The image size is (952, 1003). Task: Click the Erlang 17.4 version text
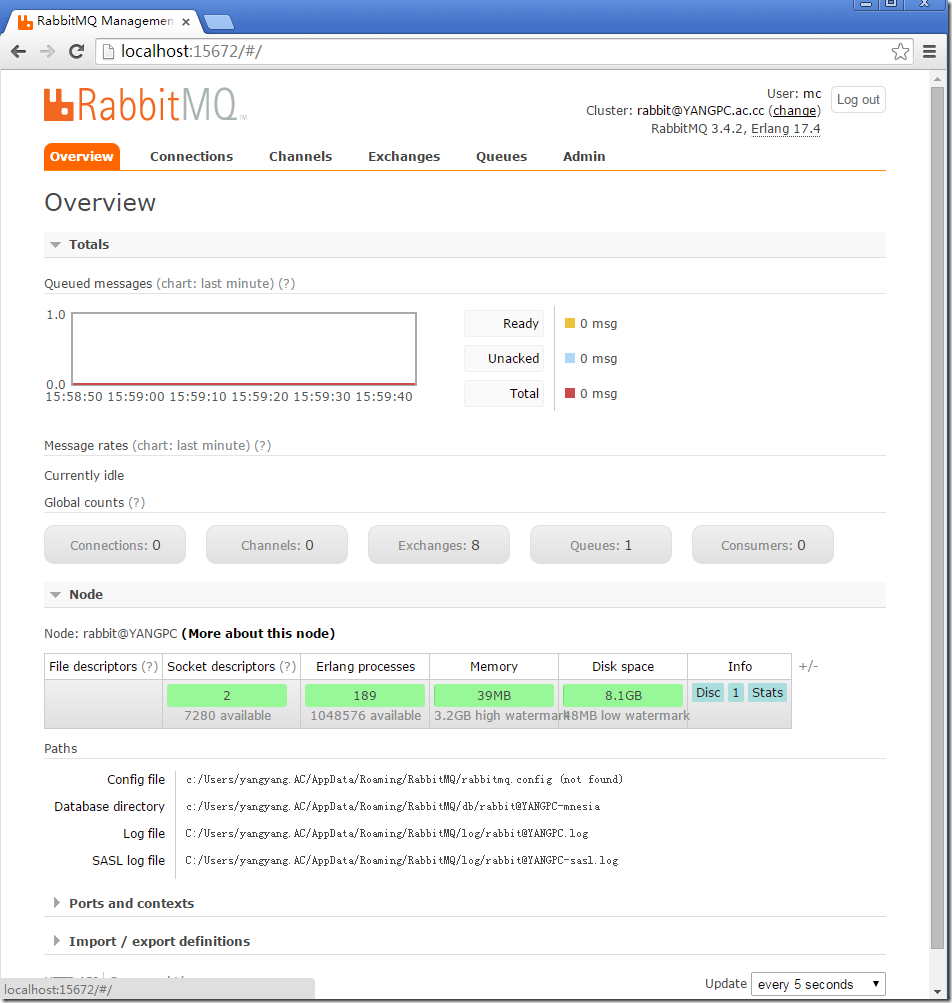785,129
